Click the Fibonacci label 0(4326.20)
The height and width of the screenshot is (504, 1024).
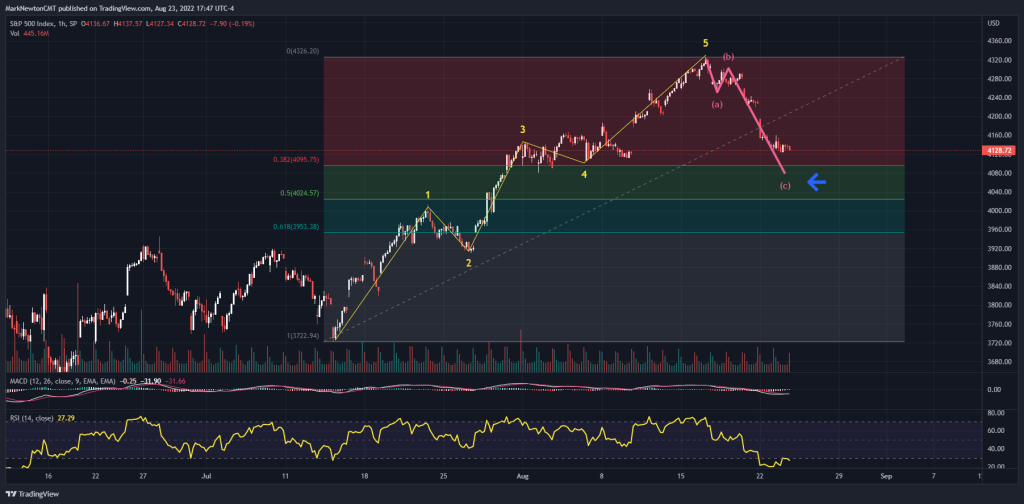[302, 51]
